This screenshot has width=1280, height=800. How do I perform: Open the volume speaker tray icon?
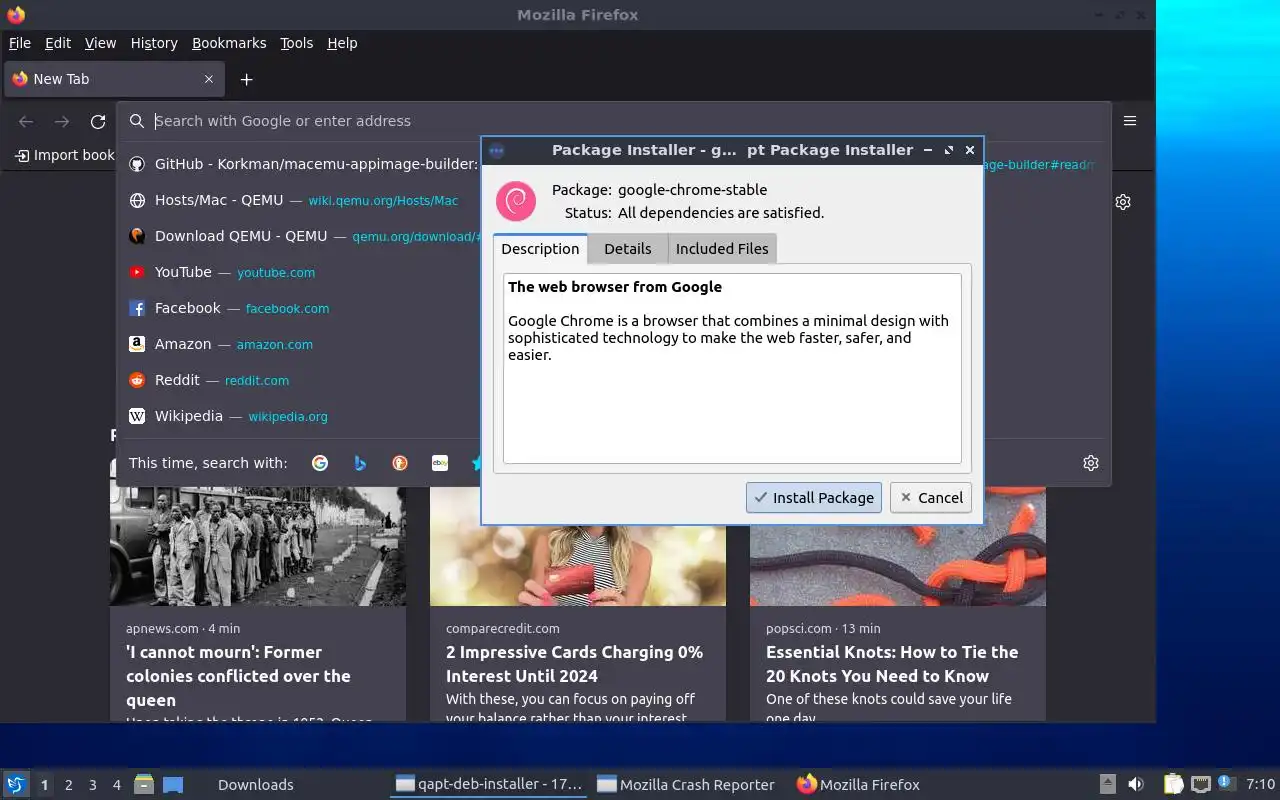pyautogui.click(x=1136, y=784)
